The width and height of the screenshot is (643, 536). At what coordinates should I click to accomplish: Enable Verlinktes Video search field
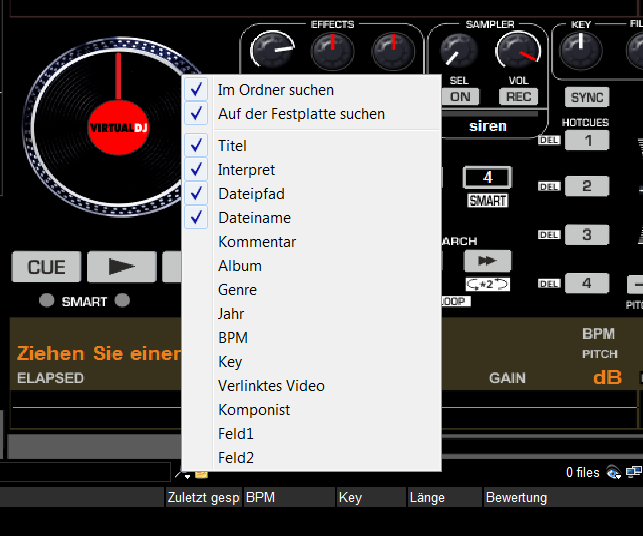(311, 385)
